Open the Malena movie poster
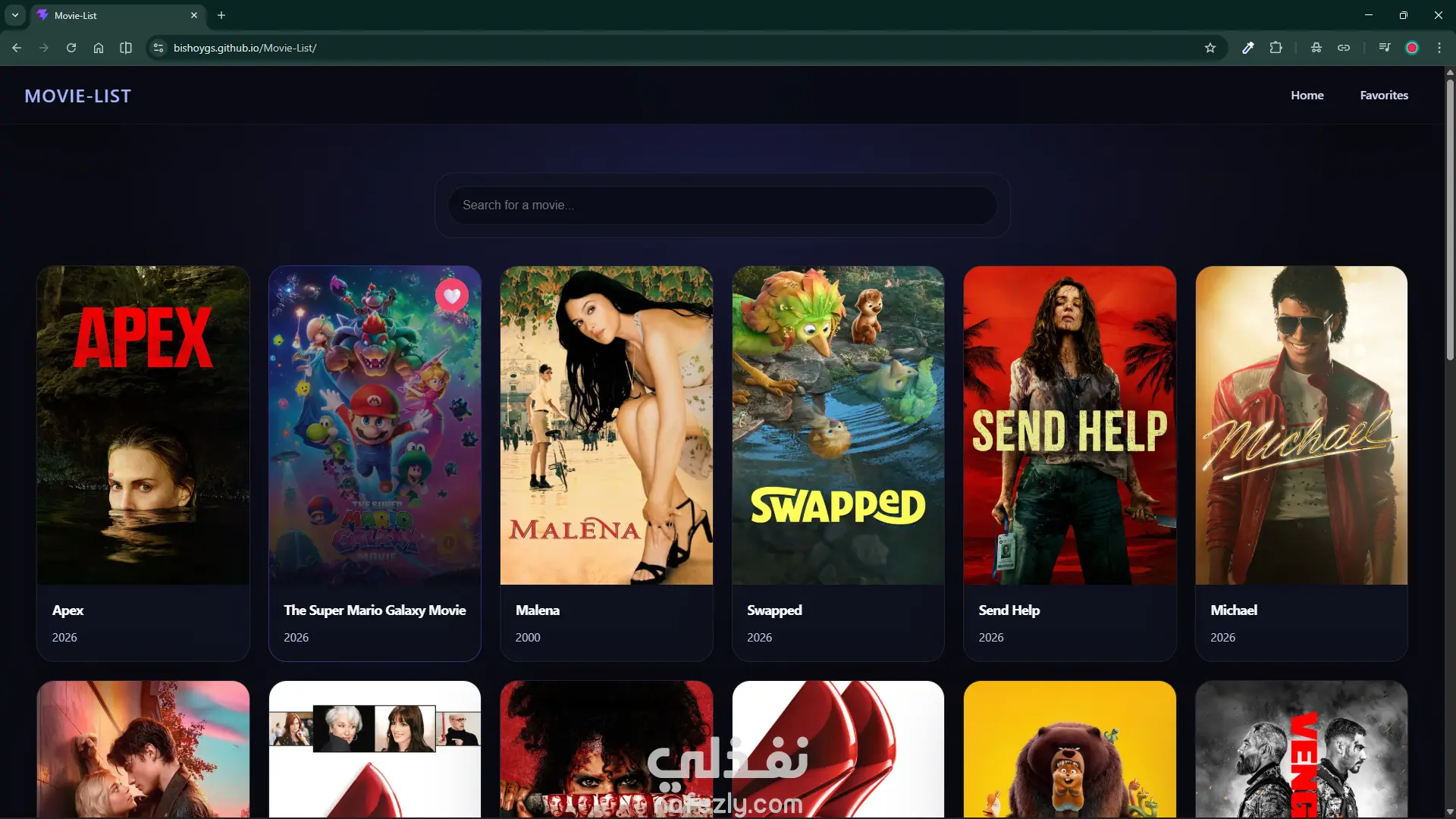 coord(607,425)
